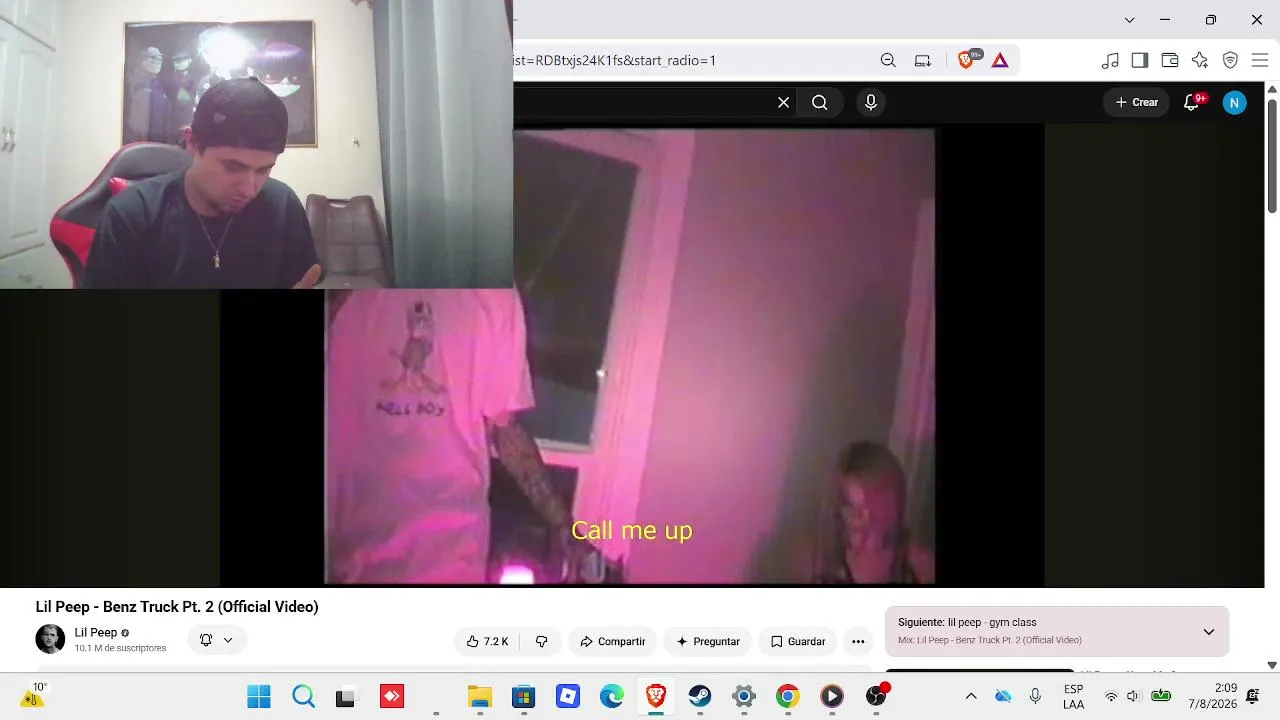Click the page vertical scrollbar thumb
1280x720 pixels.
tap(1272, 155)
